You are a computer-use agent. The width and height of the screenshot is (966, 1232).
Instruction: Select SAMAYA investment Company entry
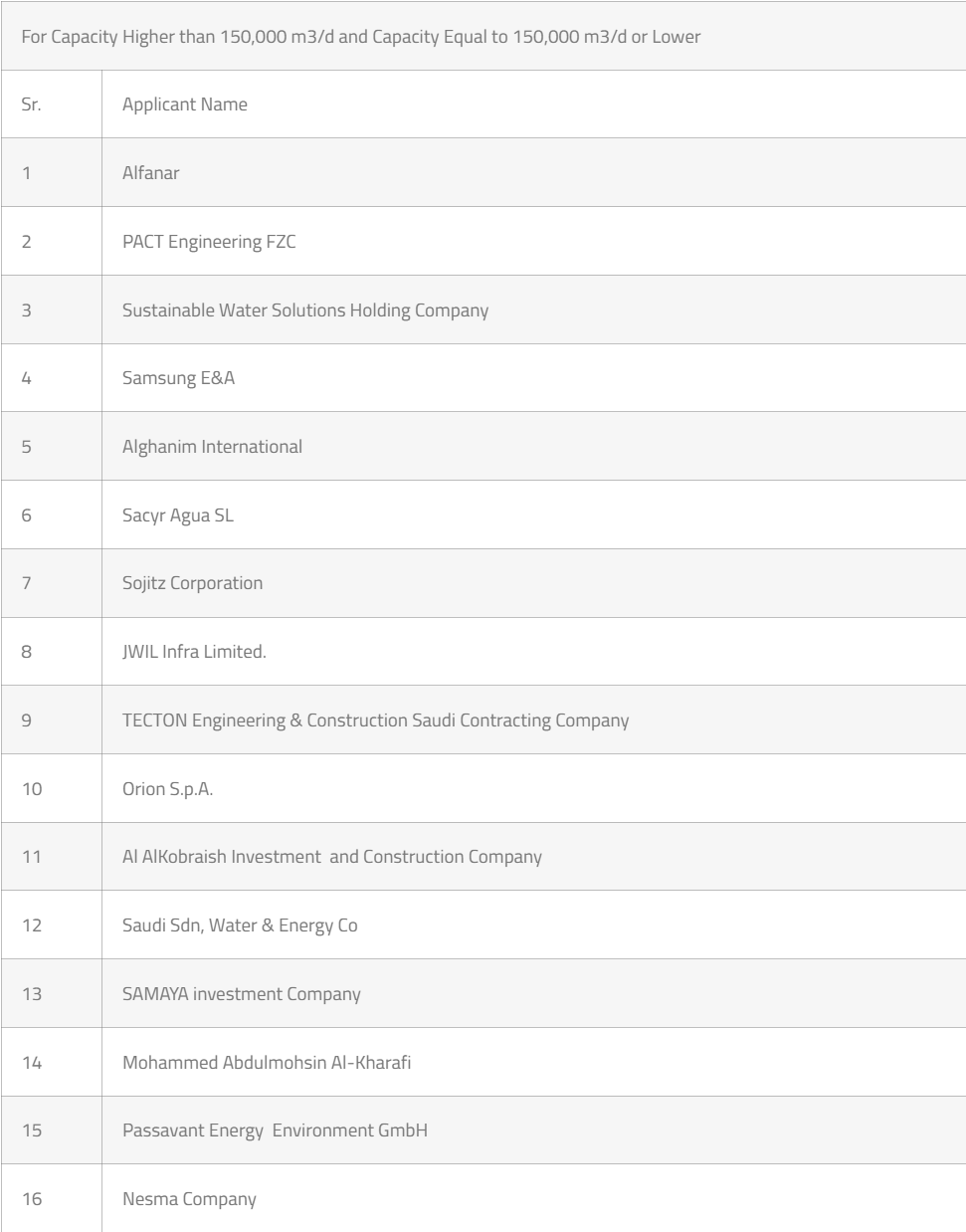(x=242, y=994)
